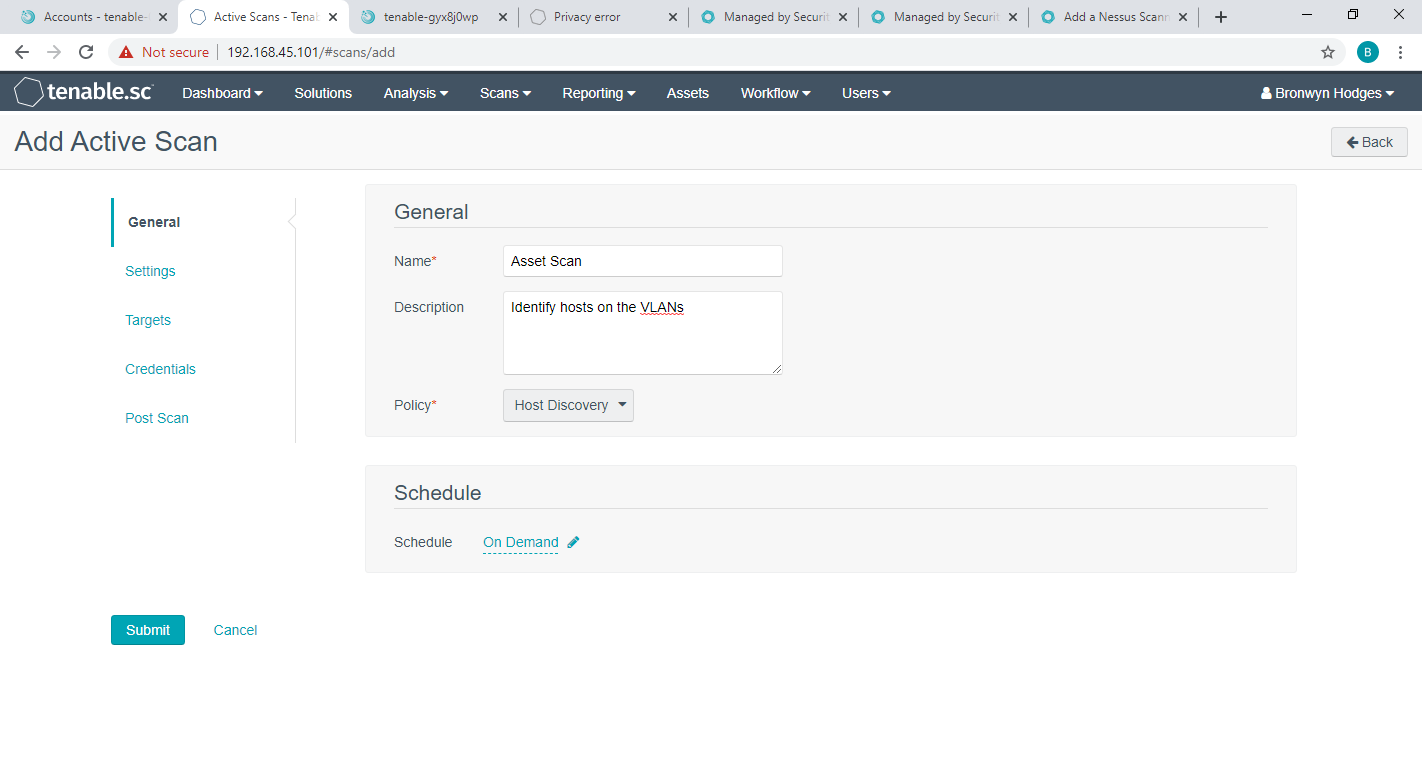1422x760 pixels.
Task: Restore down the Chrome window
Action: pyautogui.click(x=1353, y=15)
